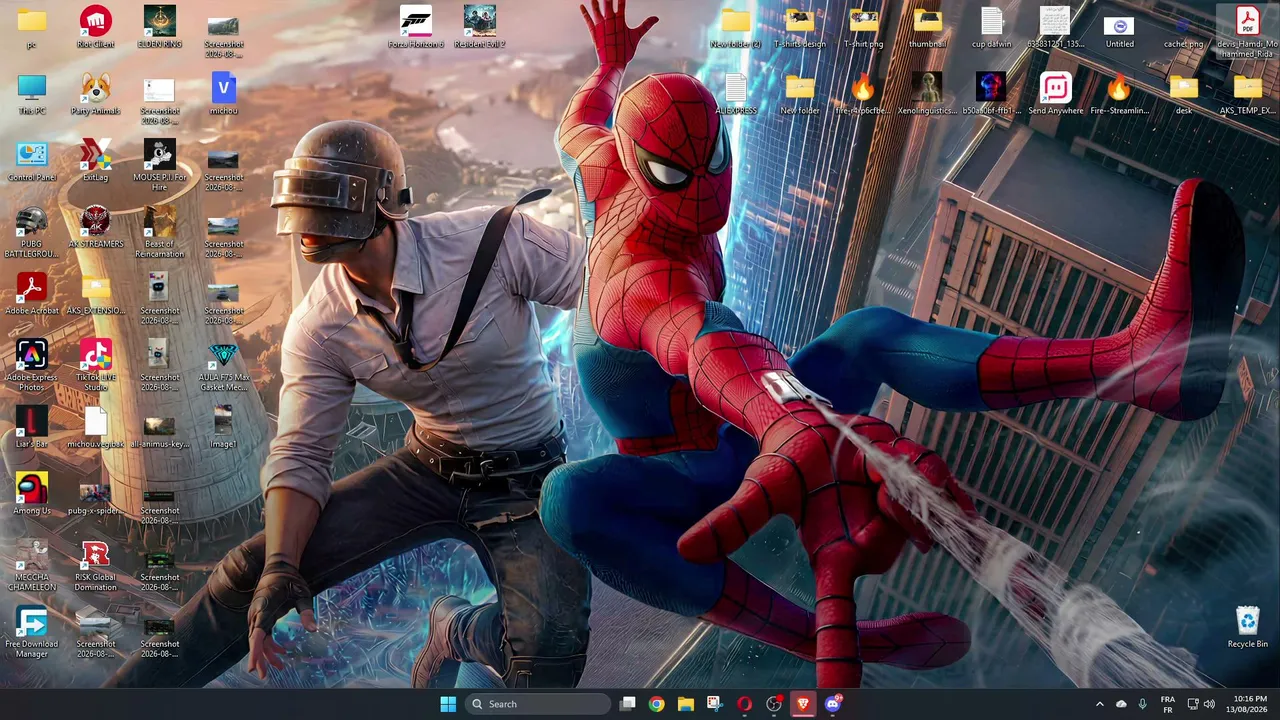Click the microphone icon in system tray
1280x720 pixels.
coord(1142,704)
